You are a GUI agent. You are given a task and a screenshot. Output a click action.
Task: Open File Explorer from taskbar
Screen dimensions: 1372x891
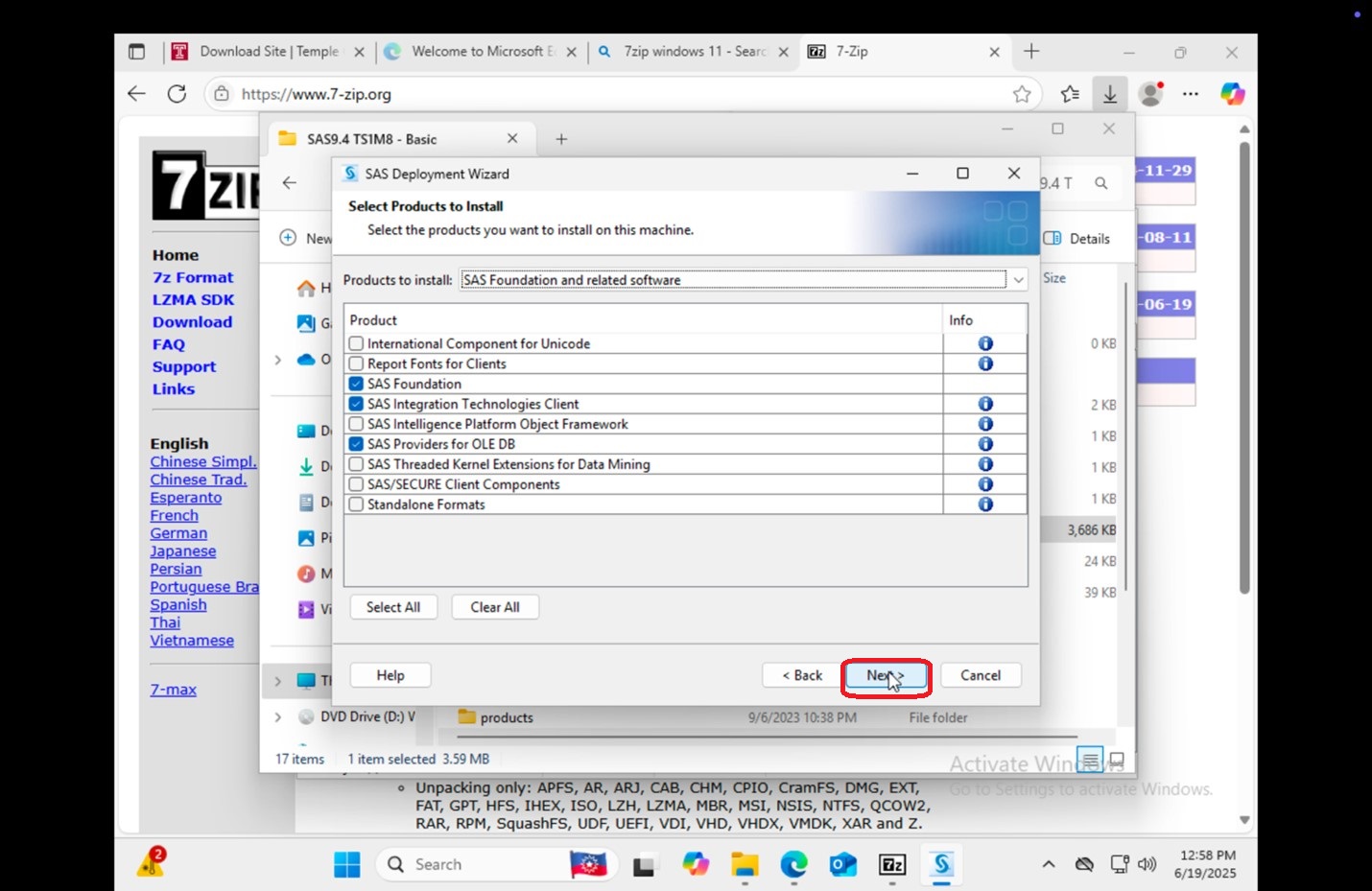(x=745, y=864)
